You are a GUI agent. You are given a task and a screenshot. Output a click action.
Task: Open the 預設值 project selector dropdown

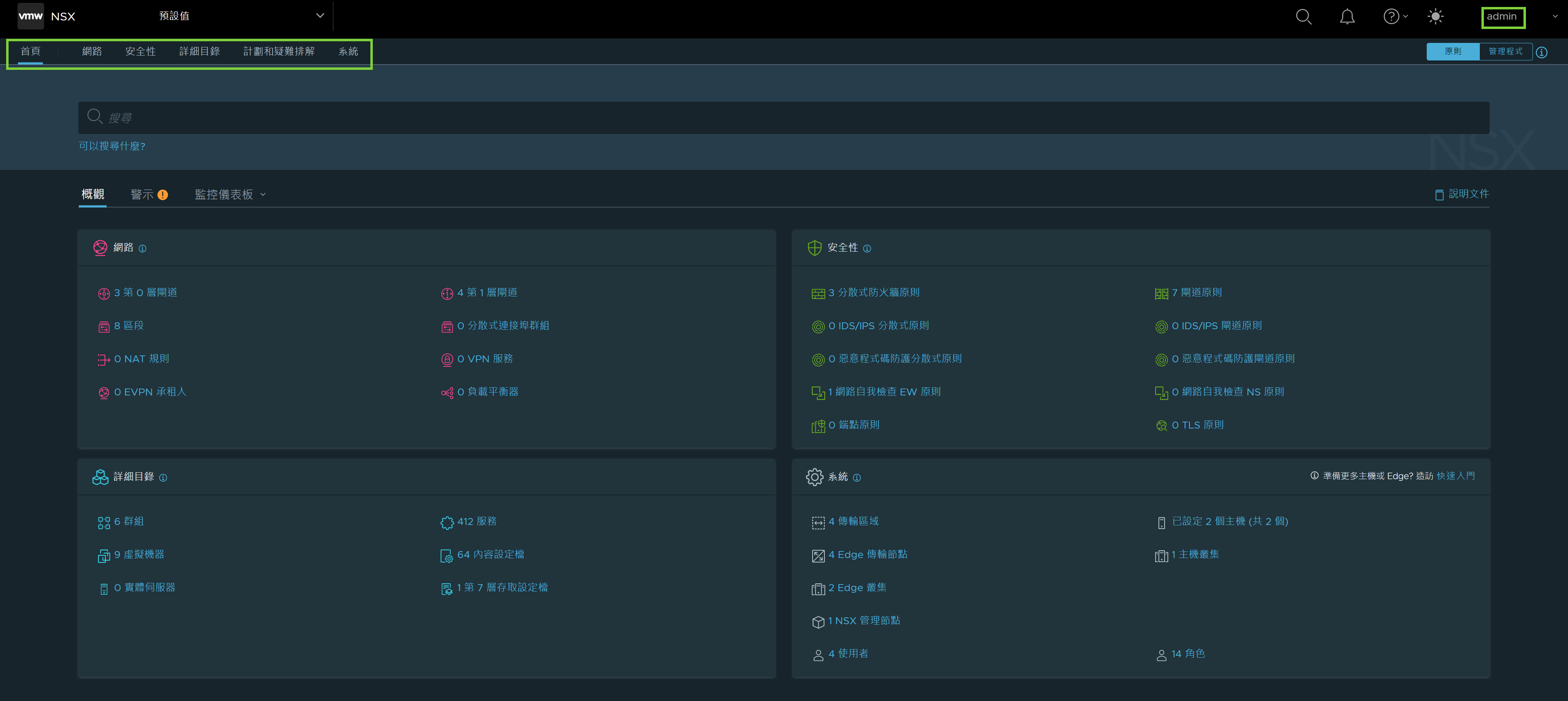242,16
